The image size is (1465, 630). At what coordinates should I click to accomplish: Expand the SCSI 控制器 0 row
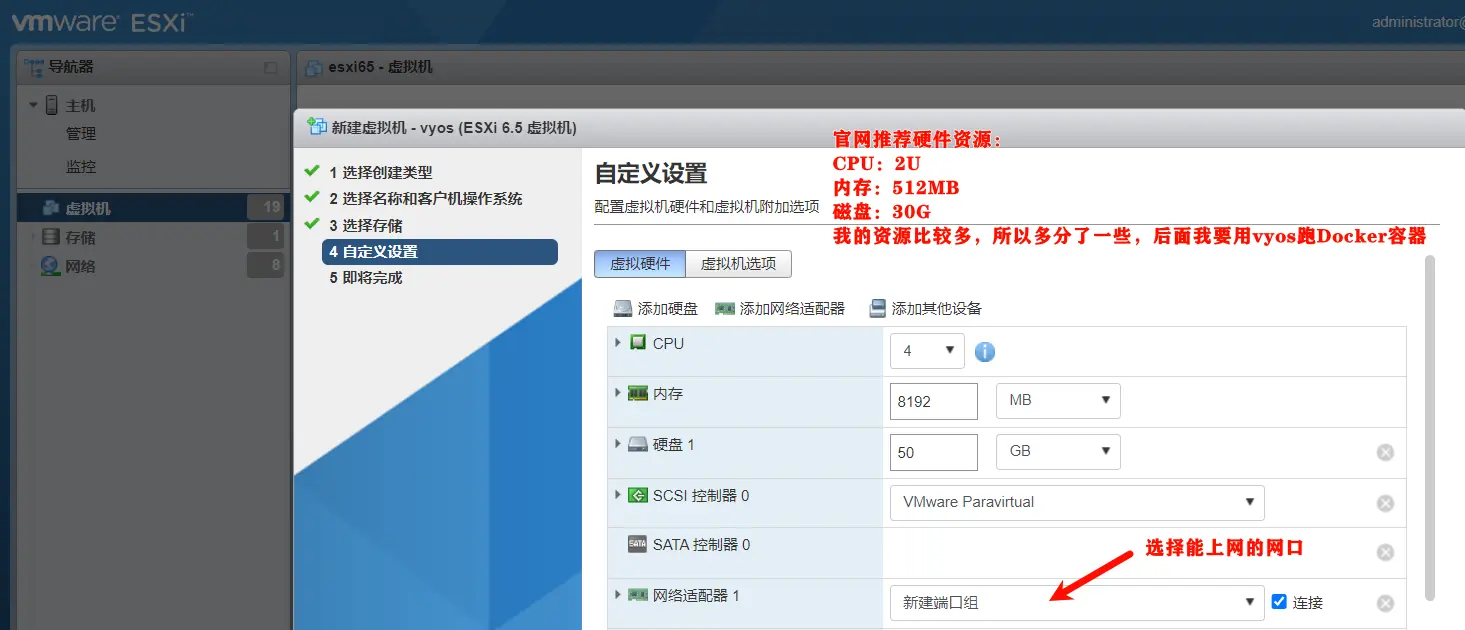618,495
